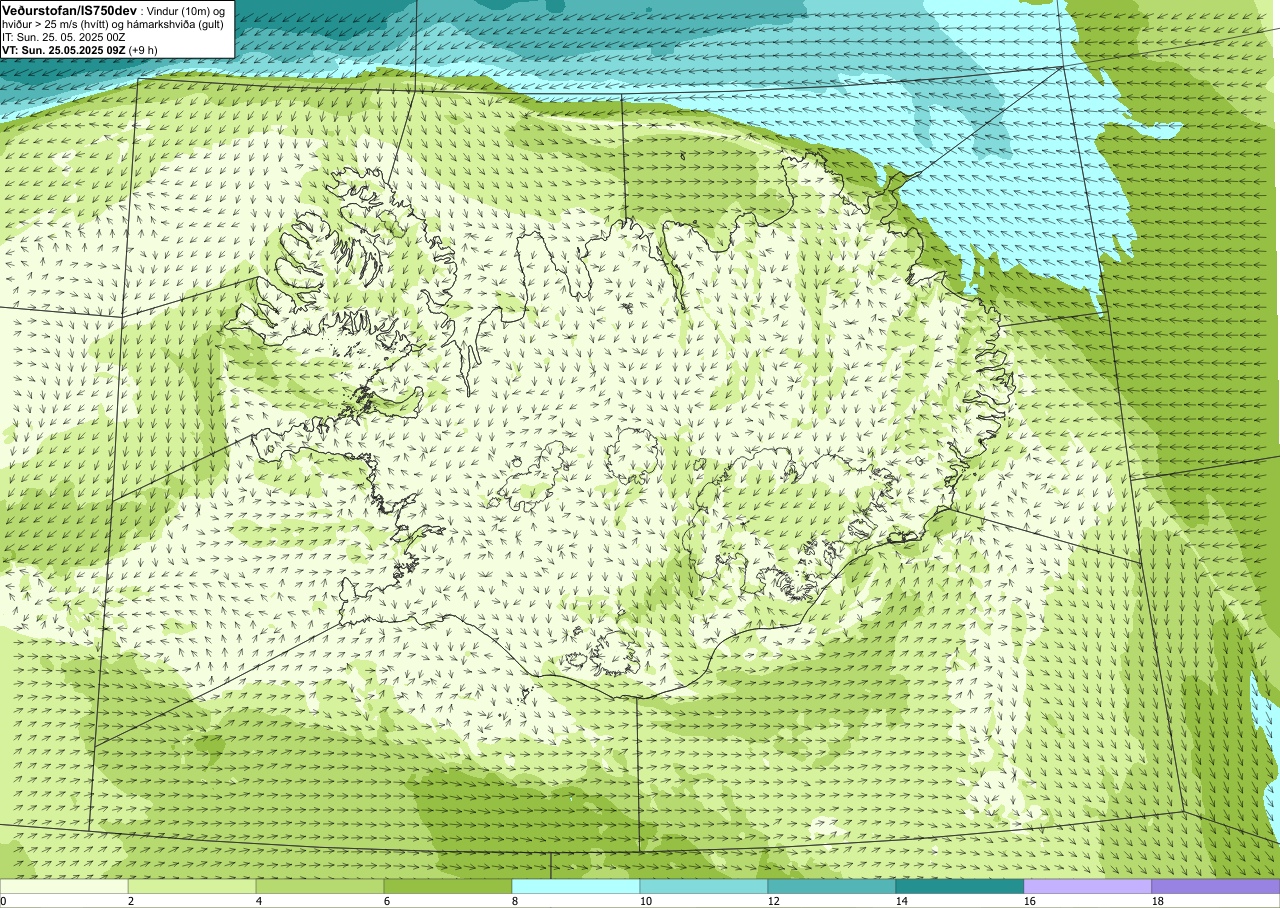Viewport: 1280px width, 908px height.
Task: Choose the teal 12–14 m/s legend swatch
Action: pyautogui.click(x=832, y=886)
